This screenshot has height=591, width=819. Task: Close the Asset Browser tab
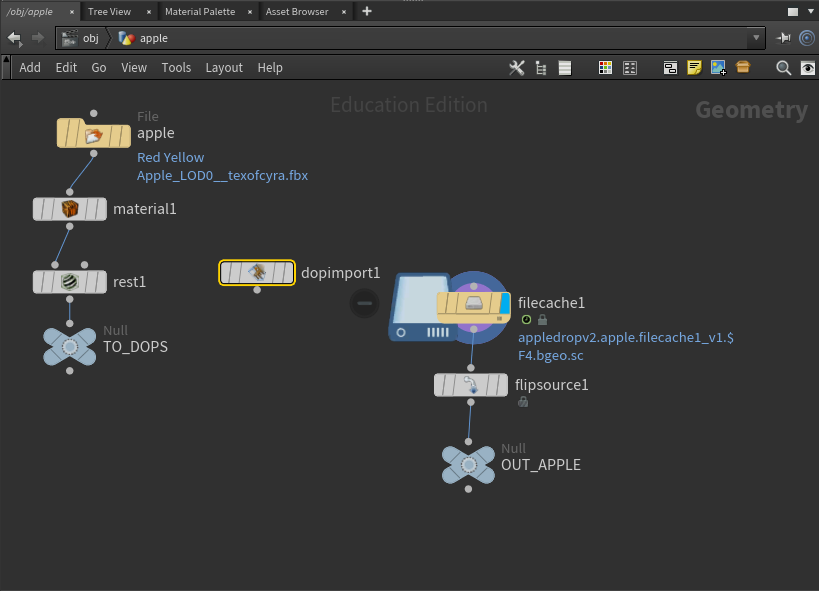point(344,11)
